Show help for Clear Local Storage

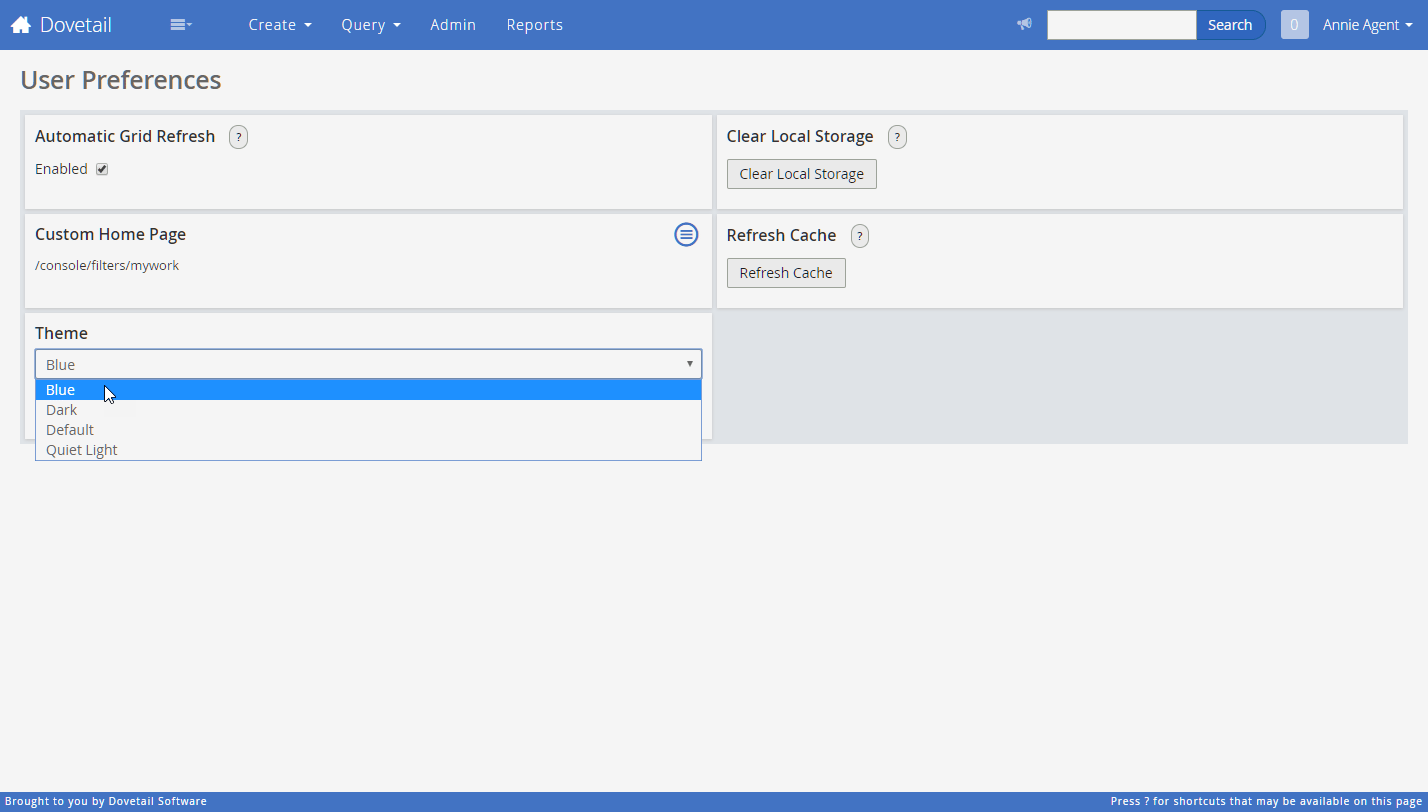897,137
